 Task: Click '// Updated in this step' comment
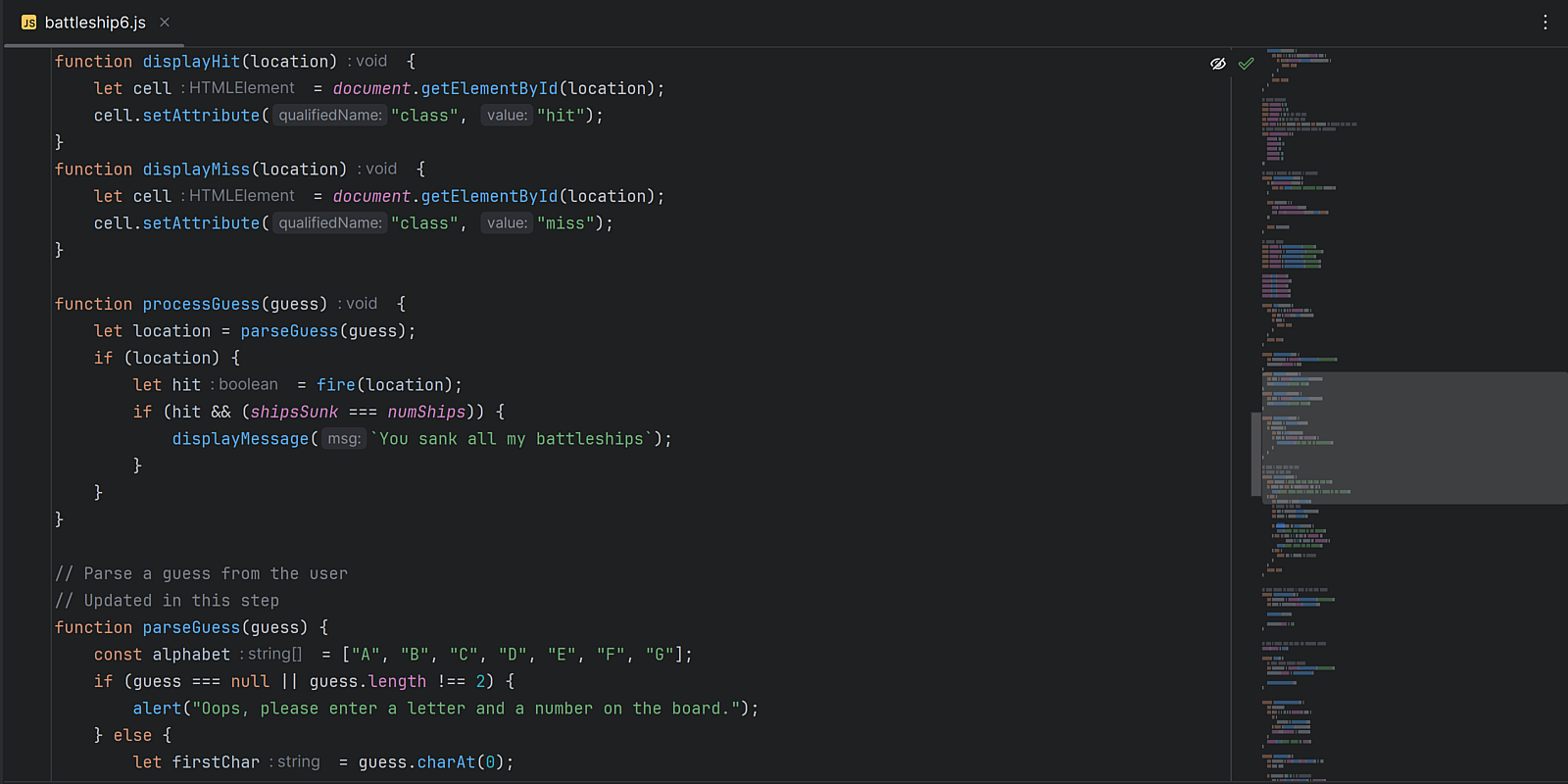click(167, 600)
